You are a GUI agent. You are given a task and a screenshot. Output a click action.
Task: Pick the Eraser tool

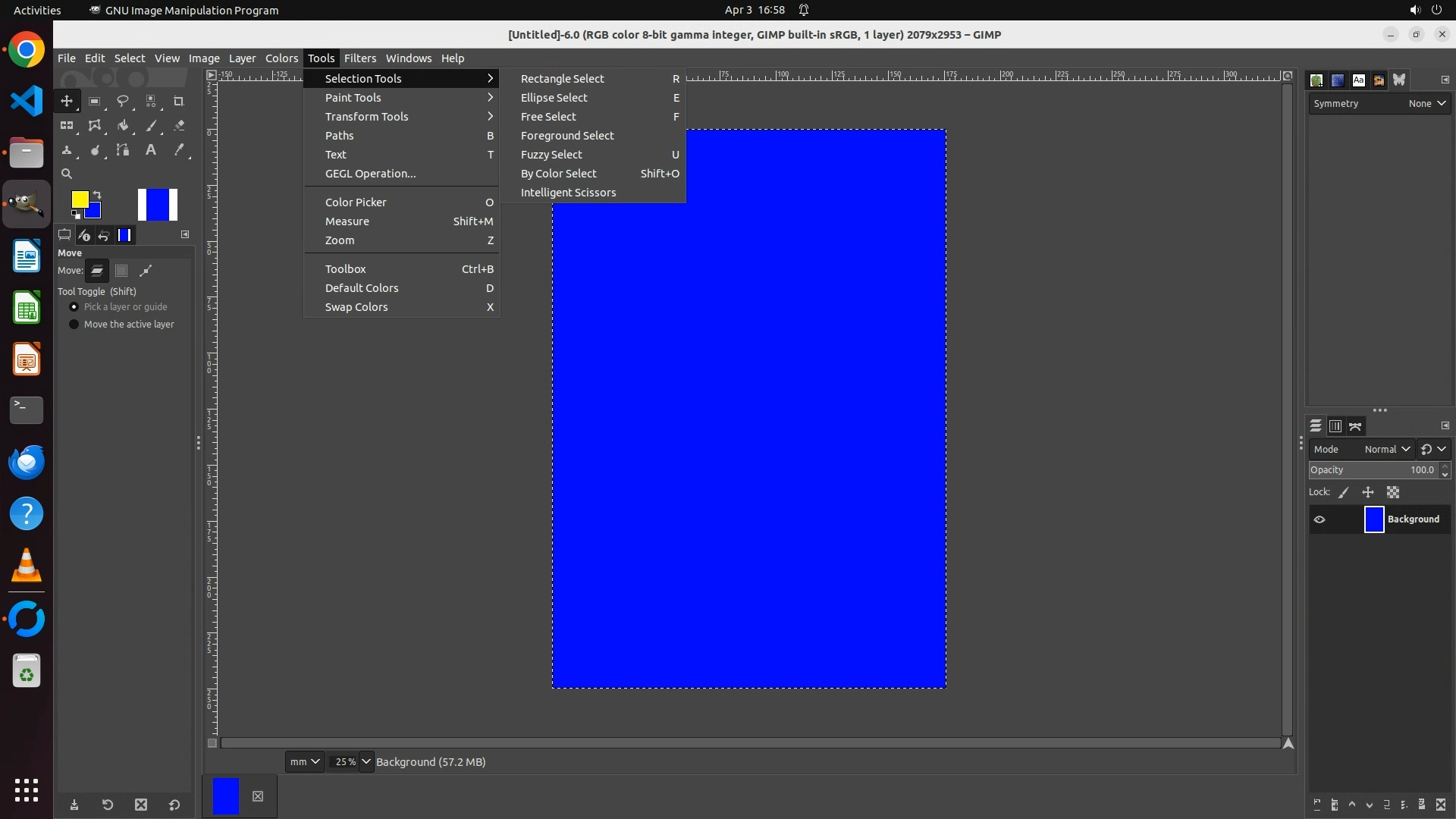[x=179, y=126]
